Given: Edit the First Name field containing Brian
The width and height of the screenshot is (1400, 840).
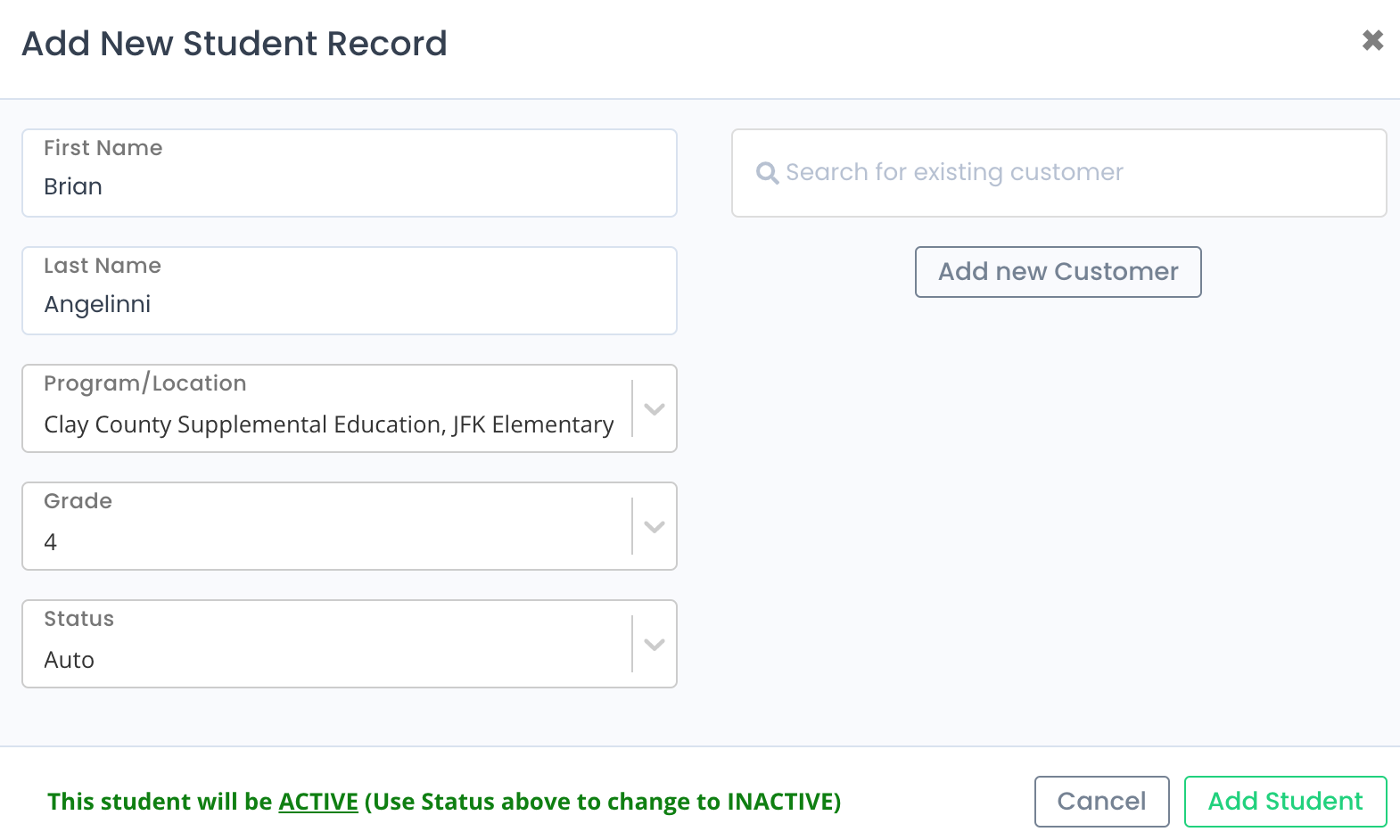Looking at the screenshot, I should click(x=350, y=173).
